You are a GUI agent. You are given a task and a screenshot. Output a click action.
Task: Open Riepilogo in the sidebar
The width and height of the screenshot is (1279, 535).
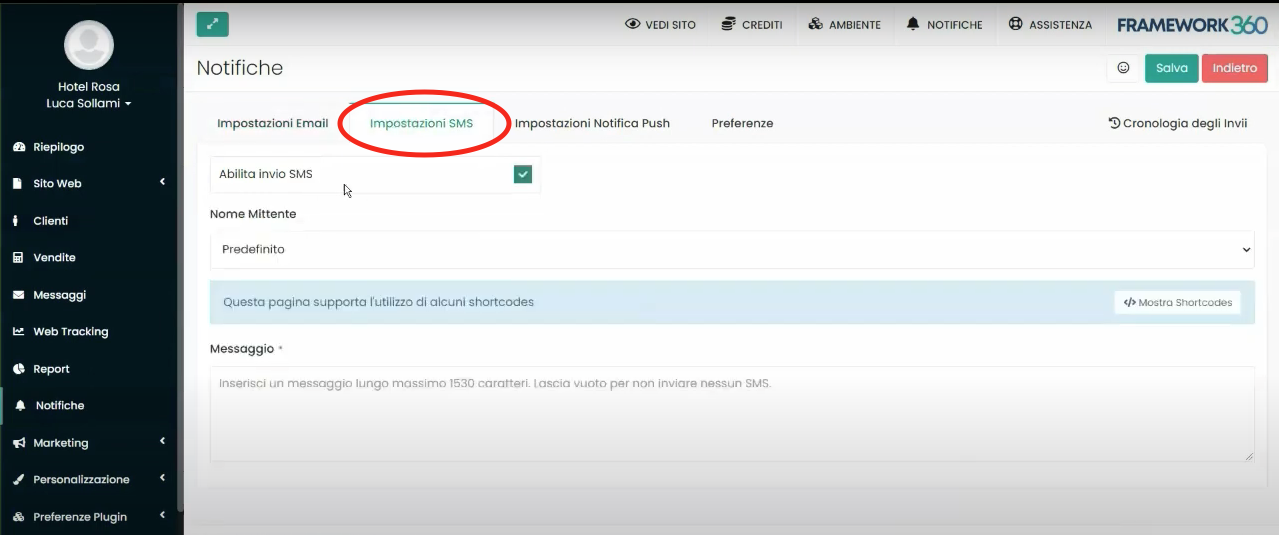pos(58,147)
